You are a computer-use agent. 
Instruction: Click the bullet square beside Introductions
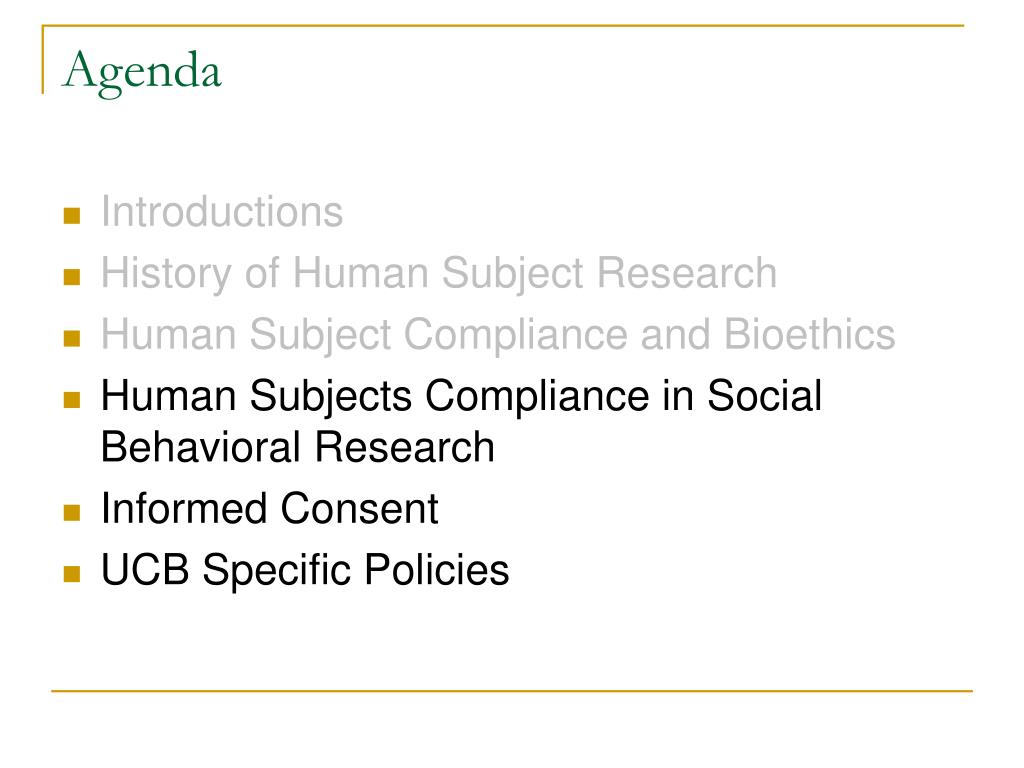click(72, 216)
